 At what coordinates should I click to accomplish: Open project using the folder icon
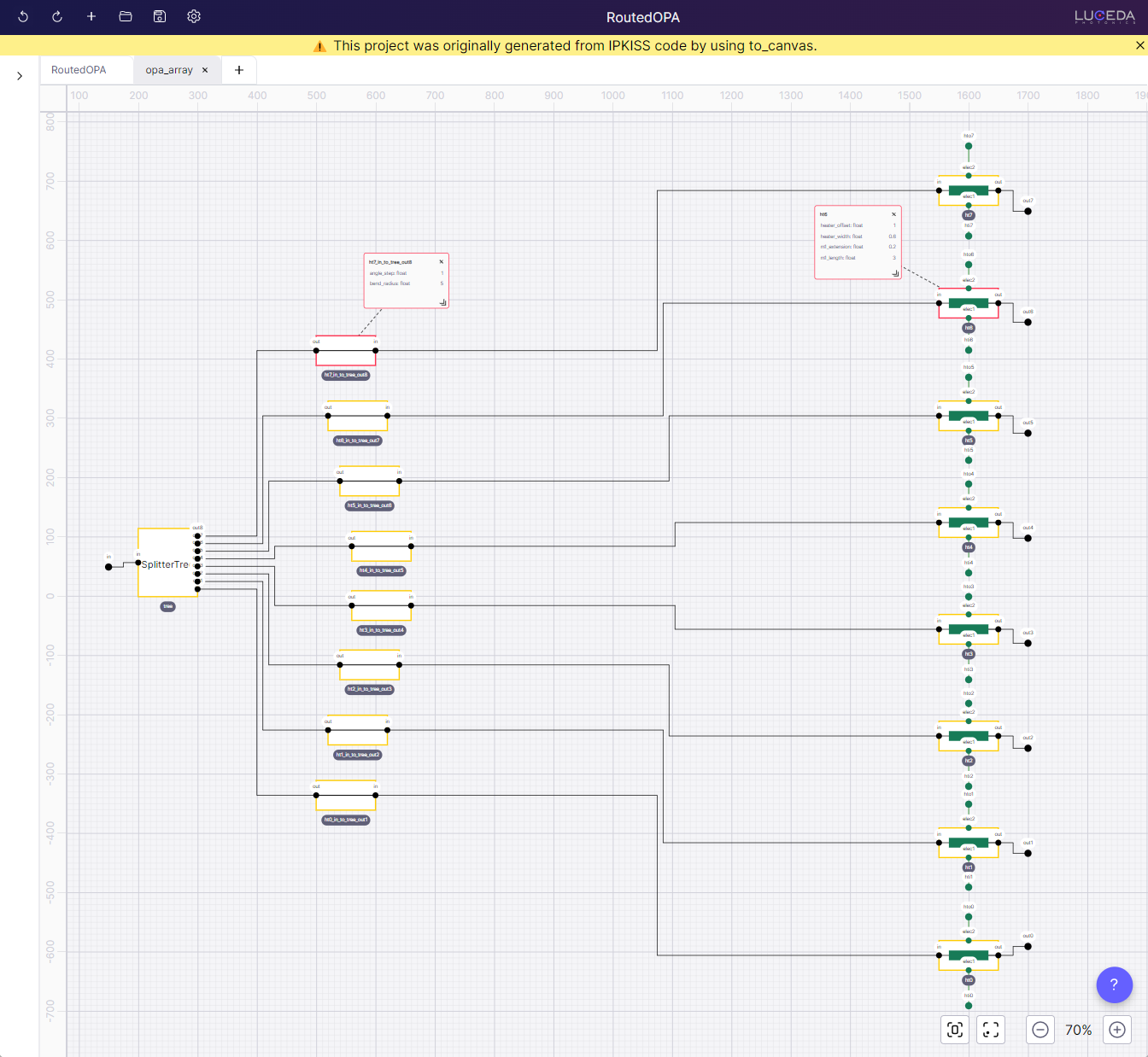[126, 17]
